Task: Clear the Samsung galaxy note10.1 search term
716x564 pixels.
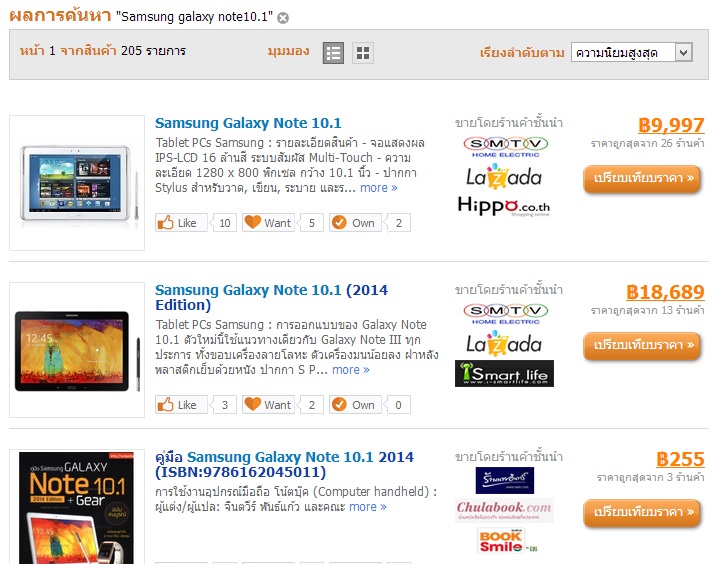Action: point(283,18)
